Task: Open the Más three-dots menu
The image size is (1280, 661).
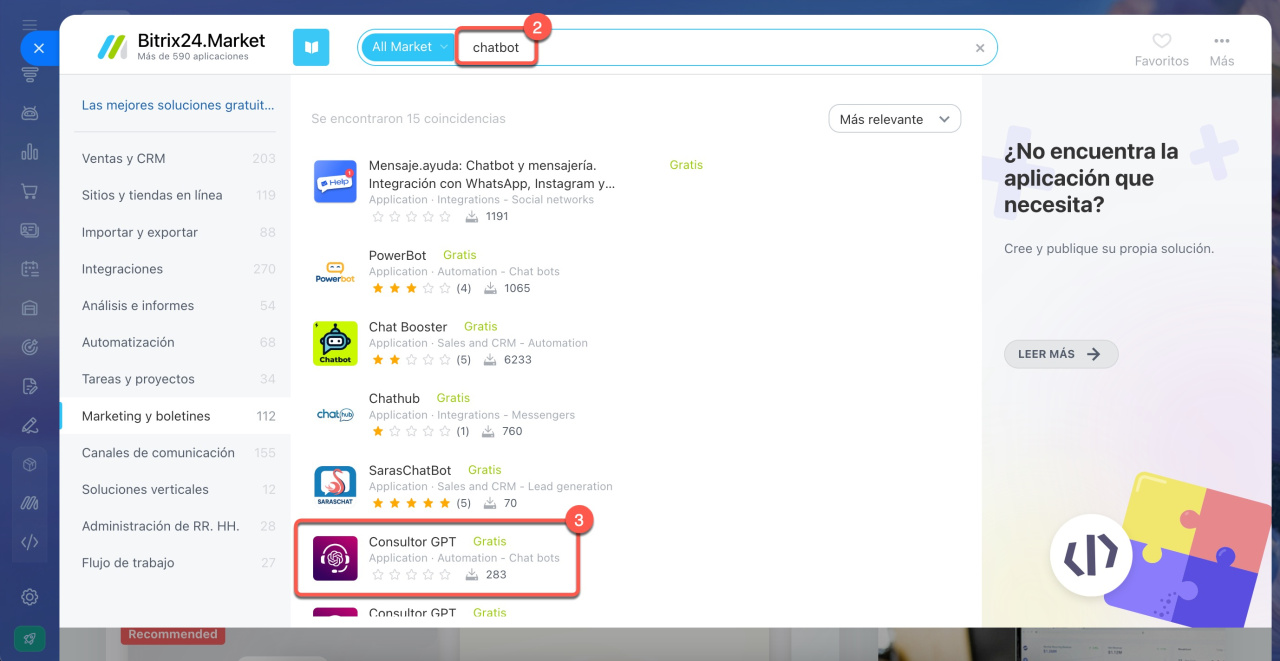Action: click(x=1222, y=50)
